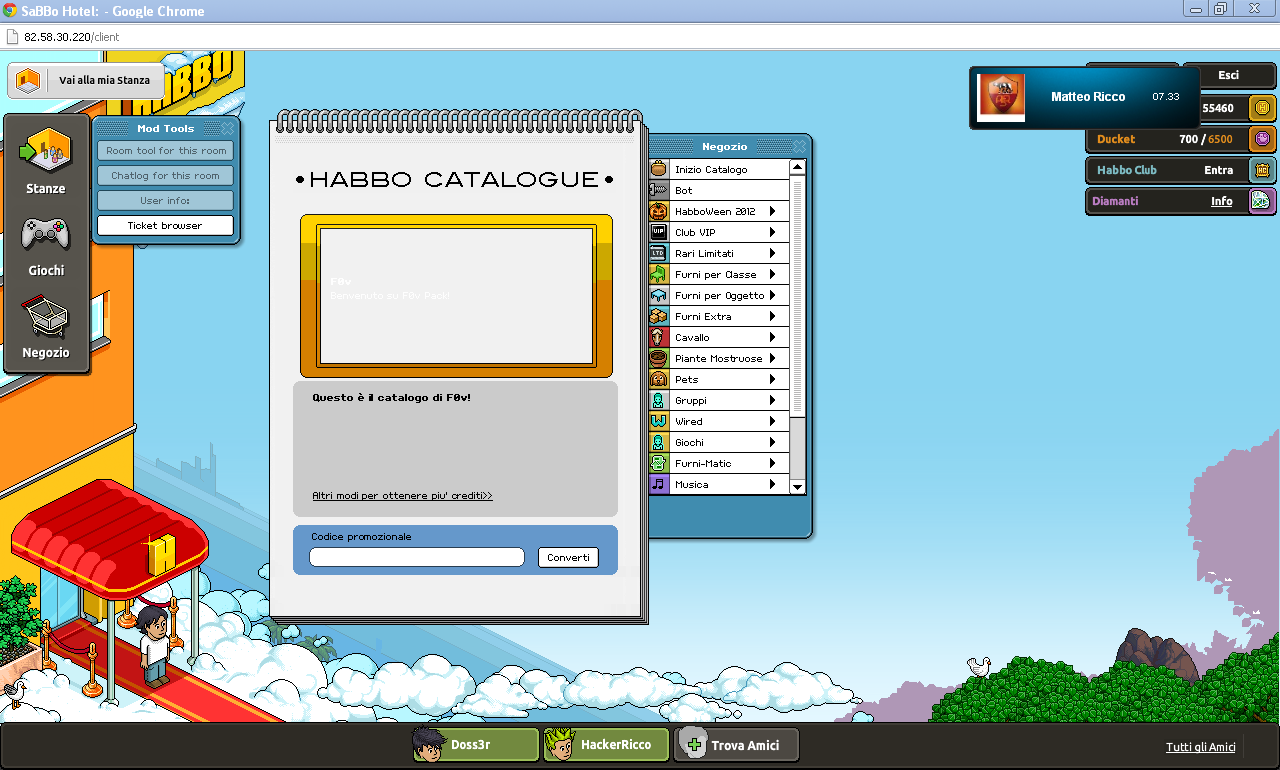This screenshot has width=1280, height=770.
Task: Open the Giochi gamepad icon in sidebar
Action: [46, 234]
